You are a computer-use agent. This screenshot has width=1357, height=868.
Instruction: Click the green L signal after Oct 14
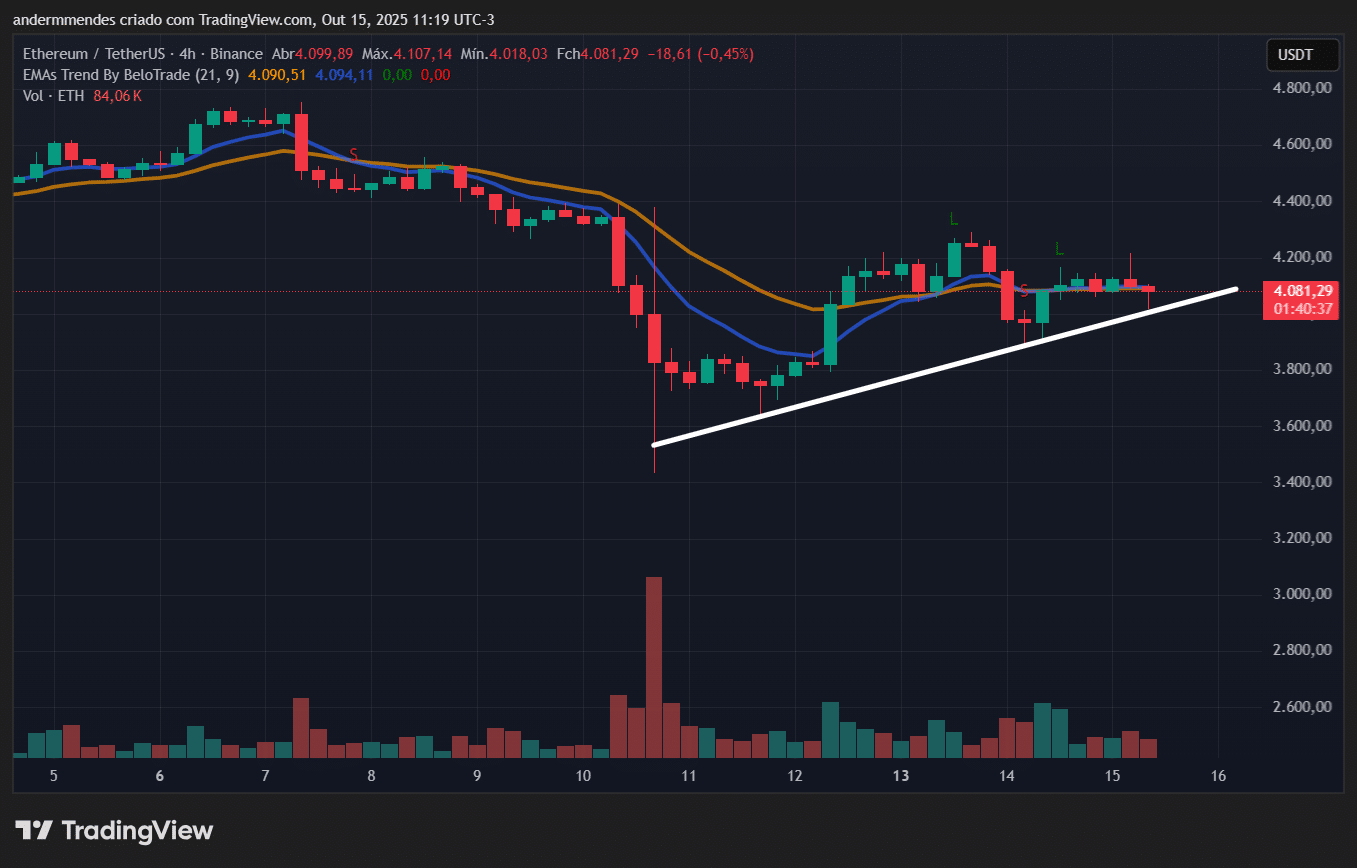coord(1059,248)
